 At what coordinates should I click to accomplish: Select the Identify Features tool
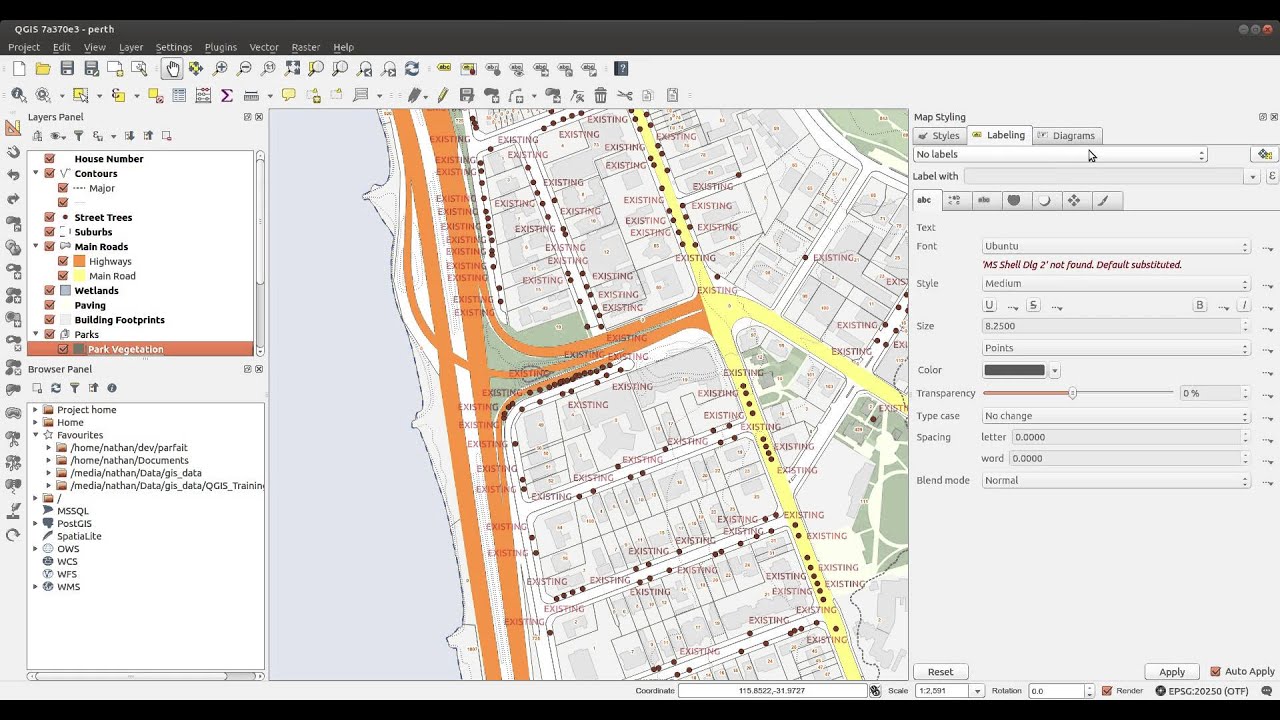18,95
